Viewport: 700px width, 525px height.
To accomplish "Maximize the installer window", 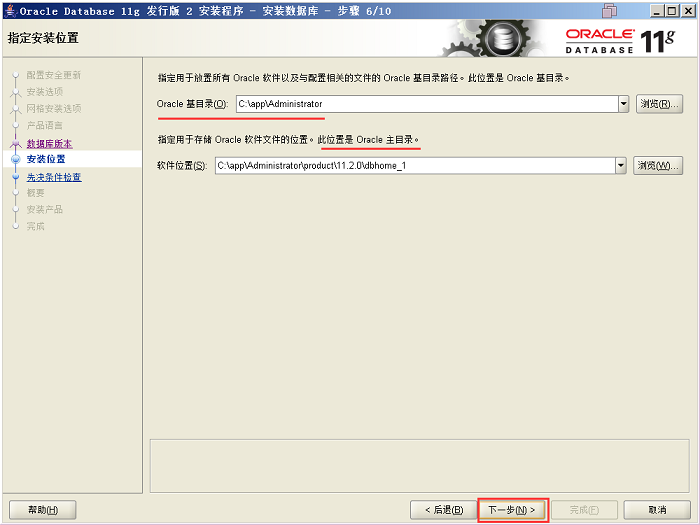I will click(x=671, y=11).
